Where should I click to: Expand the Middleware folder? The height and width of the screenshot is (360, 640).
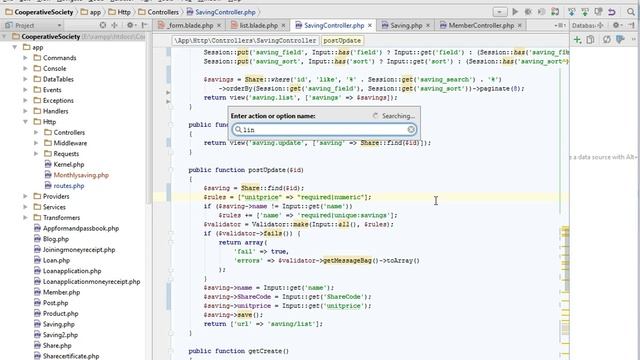pos(36,143)
